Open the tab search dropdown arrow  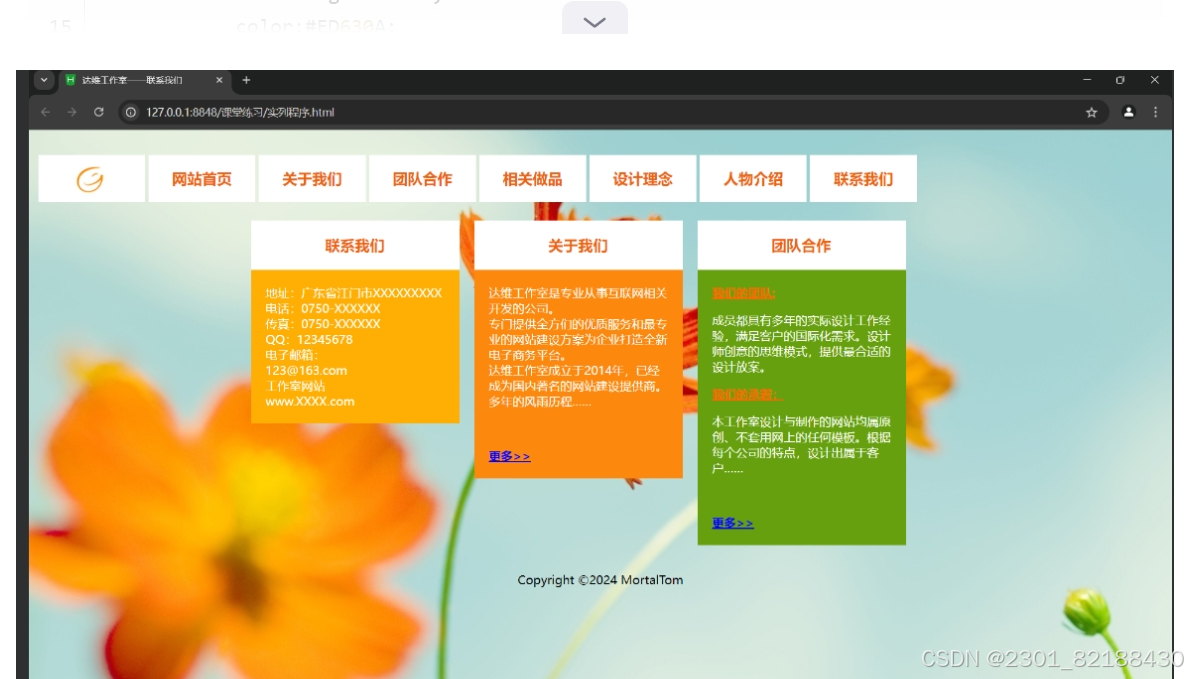point(44,80)
